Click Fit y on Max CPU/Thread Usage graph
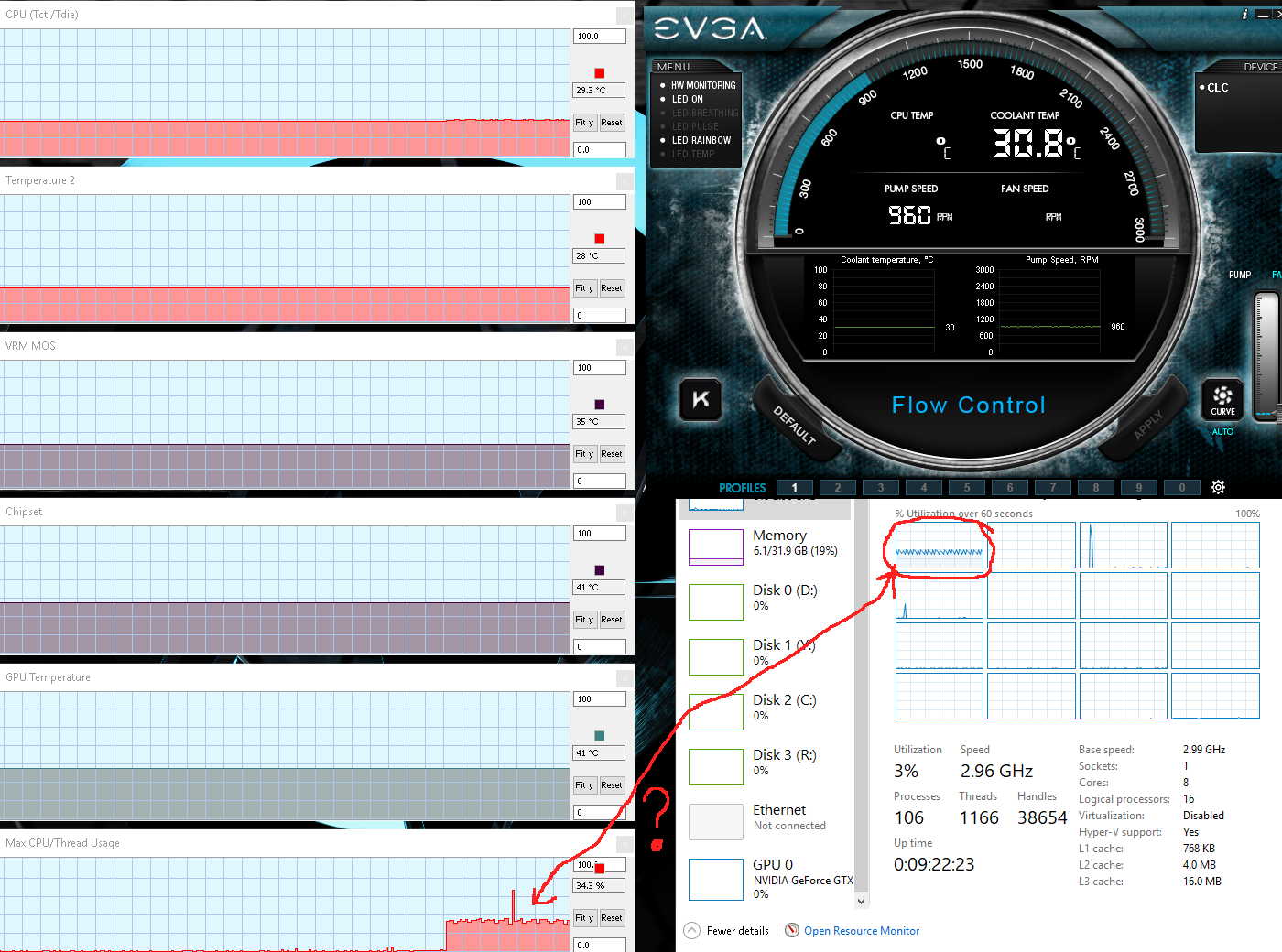Image resolution: width=1282 pixels, height=952 pixels. pos(584,918)
